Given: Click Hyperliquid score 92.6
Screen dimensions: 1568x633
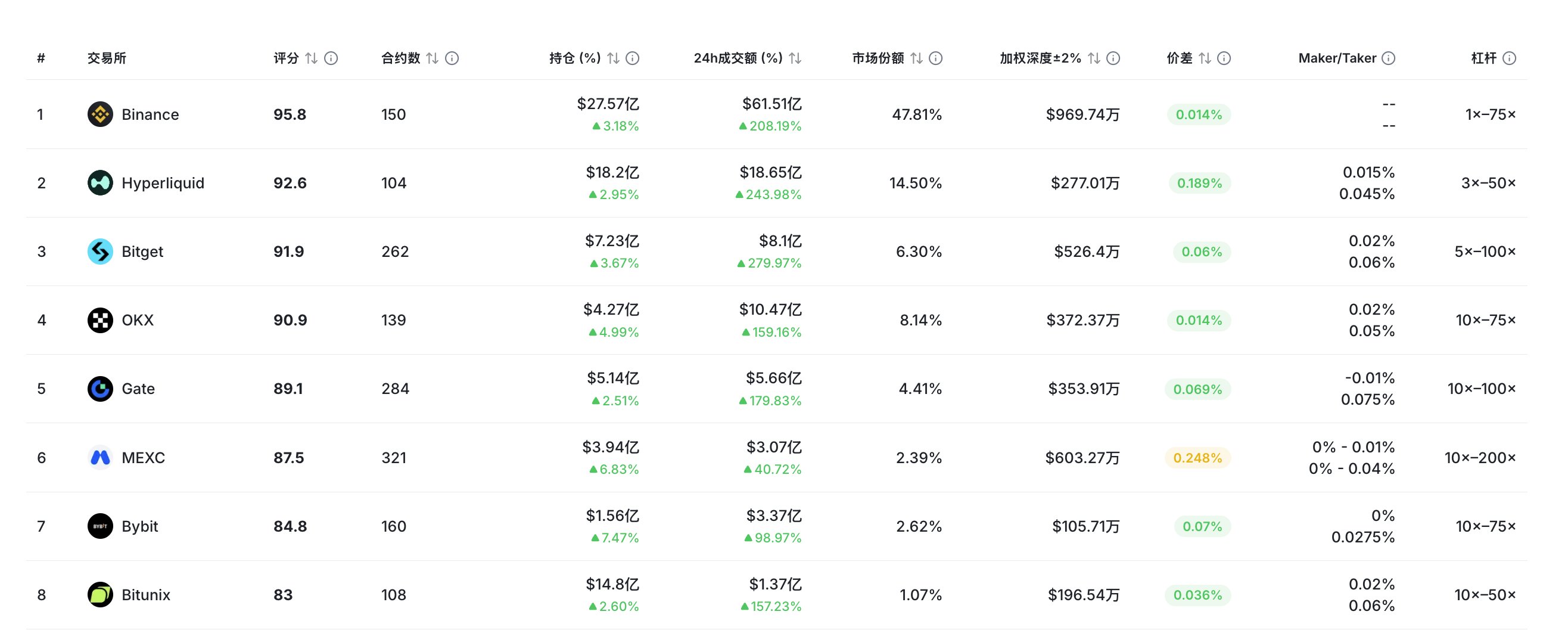Looking at the screenshot, I should coord(290,183).
